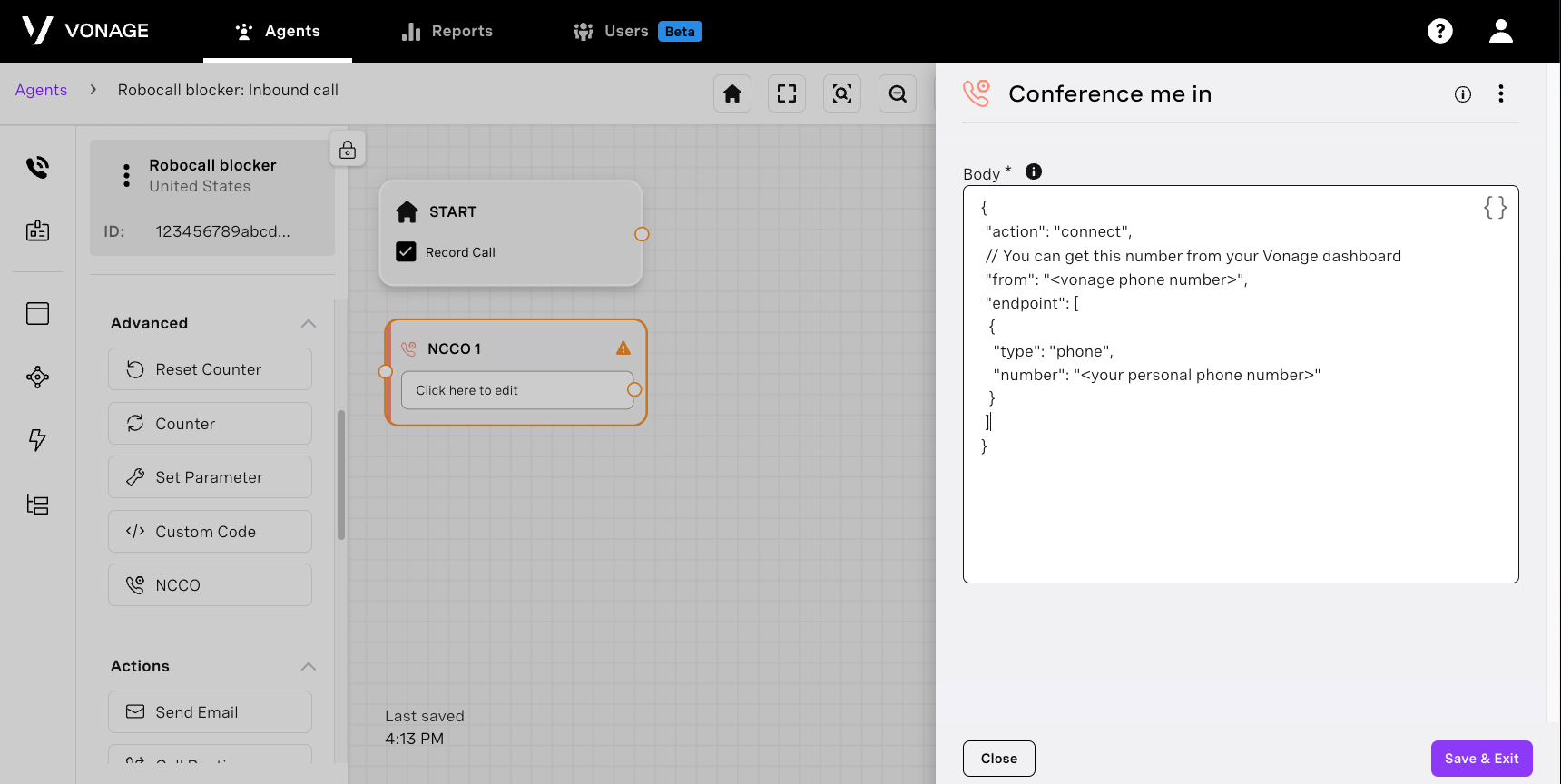Select the NCCO node in palette

click(210, 585)
